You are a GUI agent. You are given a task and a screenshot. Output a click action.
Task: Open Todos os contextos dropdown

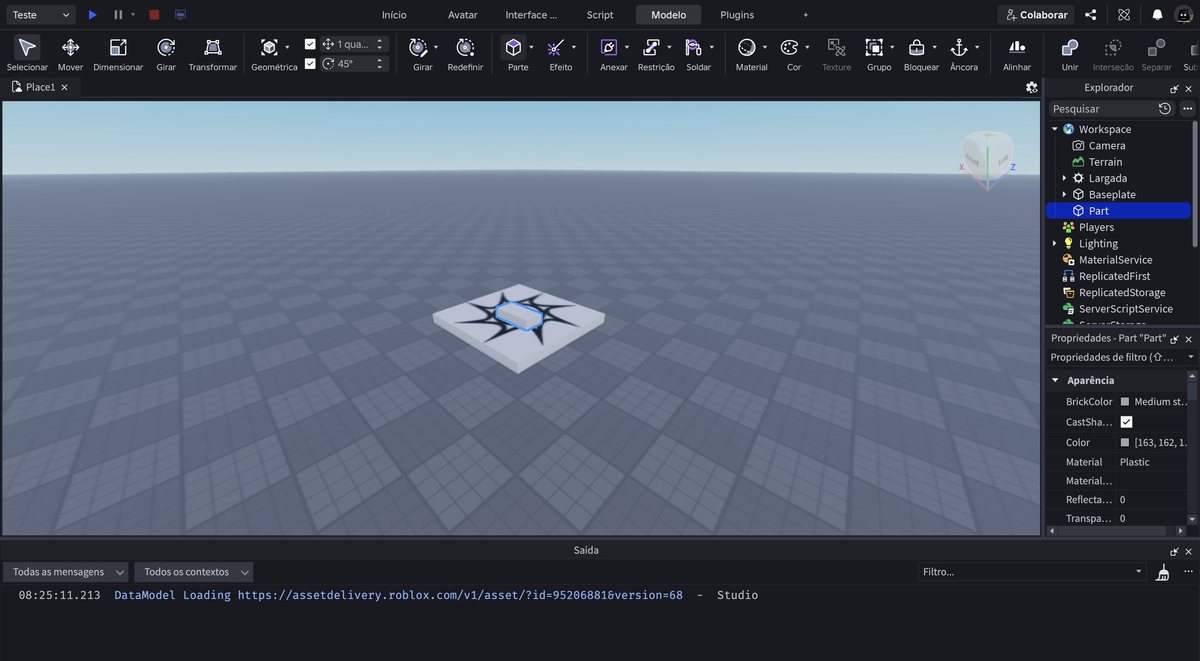coord(194,572)
